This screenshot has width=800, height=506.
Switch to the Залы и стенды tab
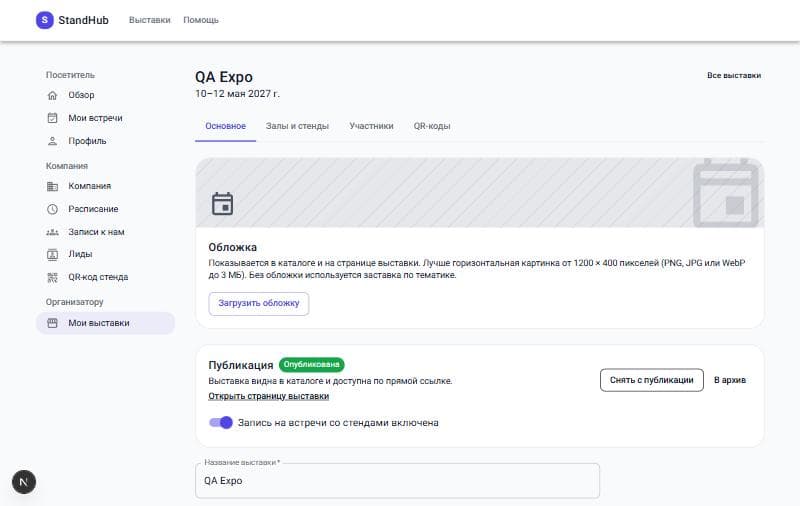[297, 126]
